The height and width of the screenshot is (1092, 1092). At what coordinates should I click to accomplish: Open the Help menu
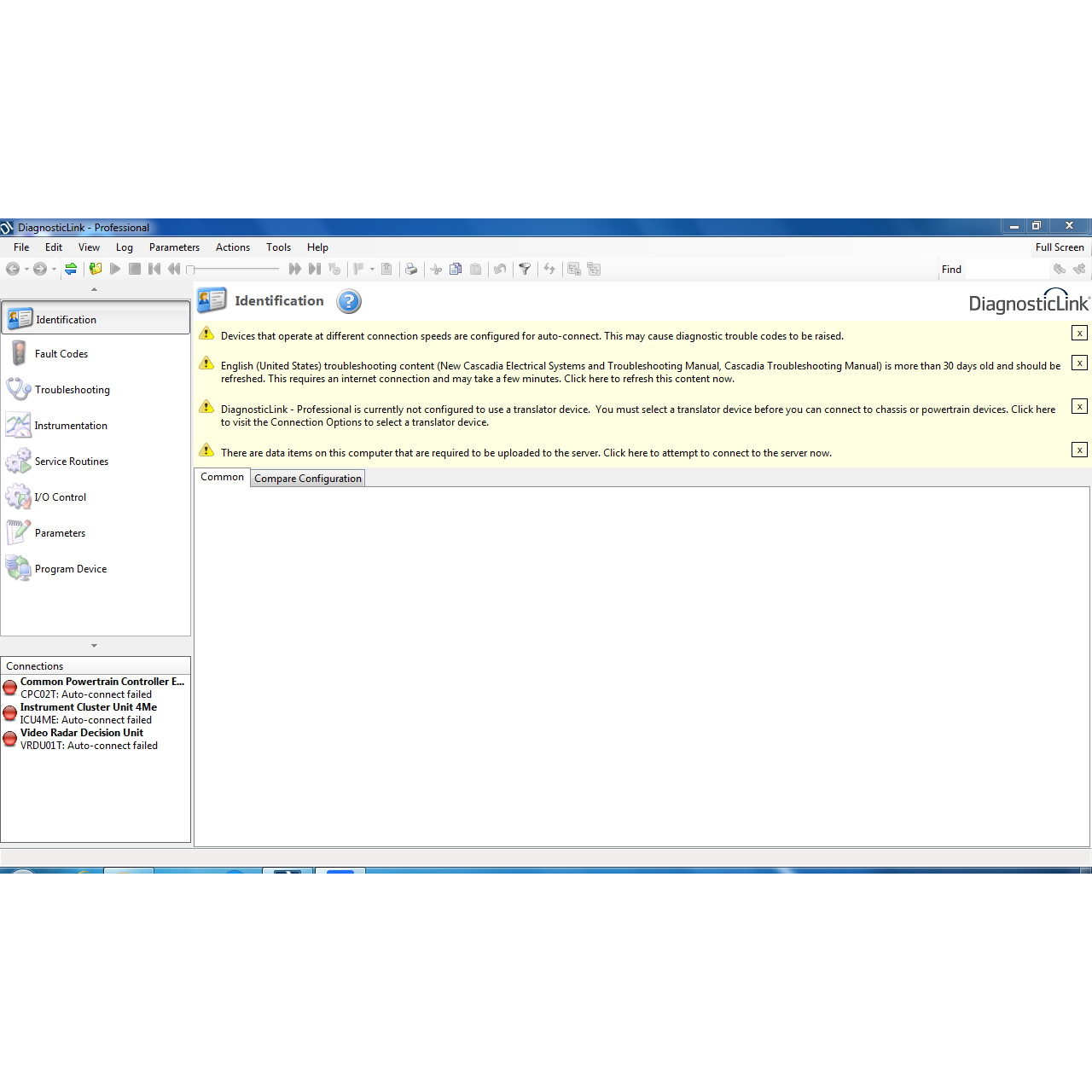coord(317,247)
